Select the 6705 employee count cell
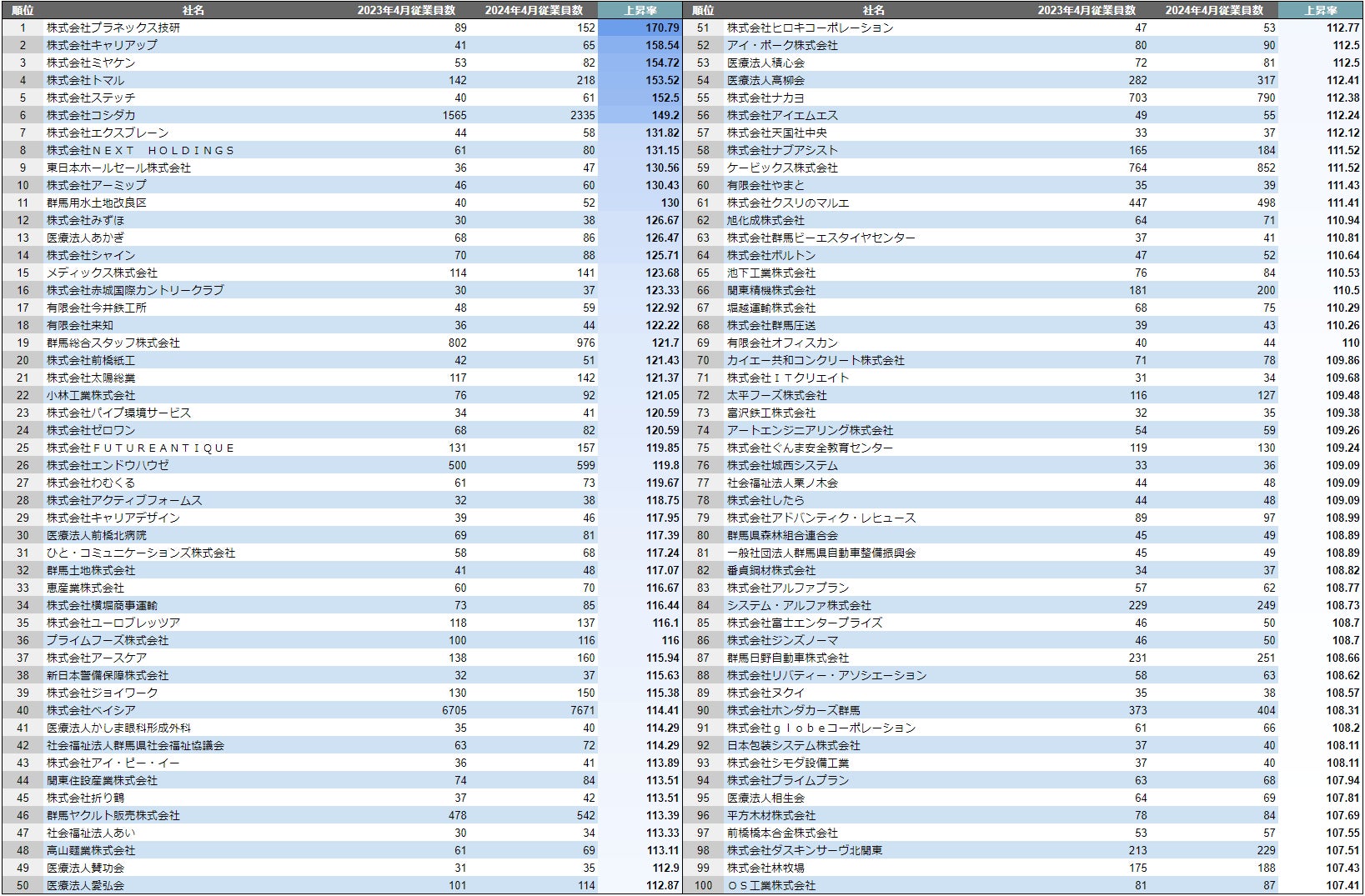1365x896 pixels. tap(454, 710)
